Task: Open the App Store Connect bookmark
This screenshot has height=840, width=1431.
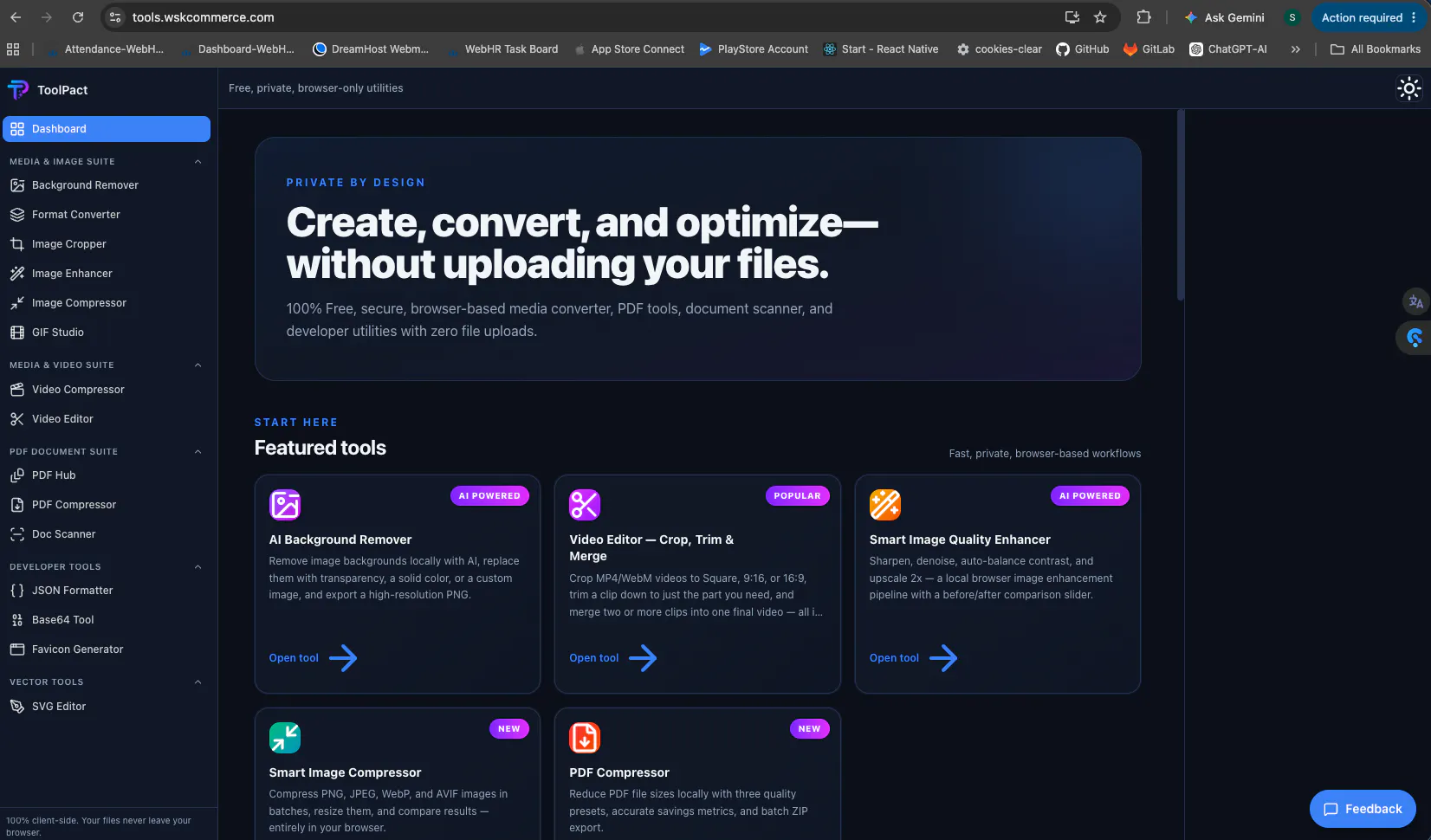Action: click(x=629, y=49)
